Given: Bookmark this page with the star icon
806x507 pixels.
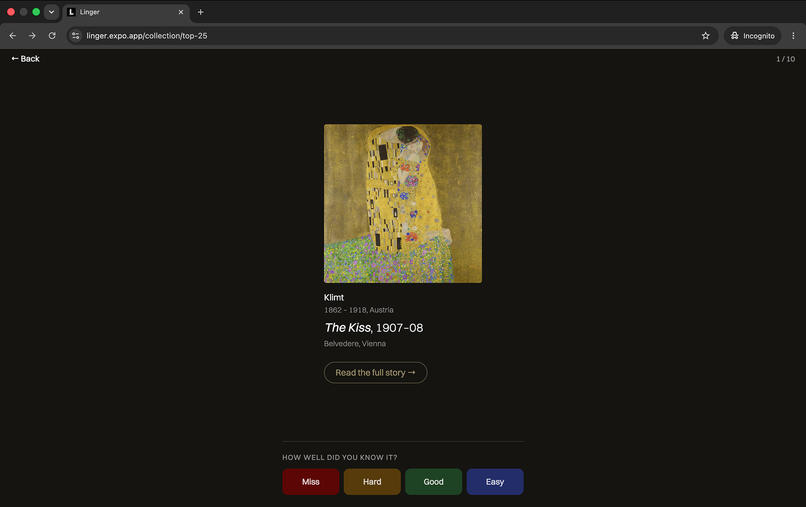Looking at the screenshot, I should (x=705, y=35).
